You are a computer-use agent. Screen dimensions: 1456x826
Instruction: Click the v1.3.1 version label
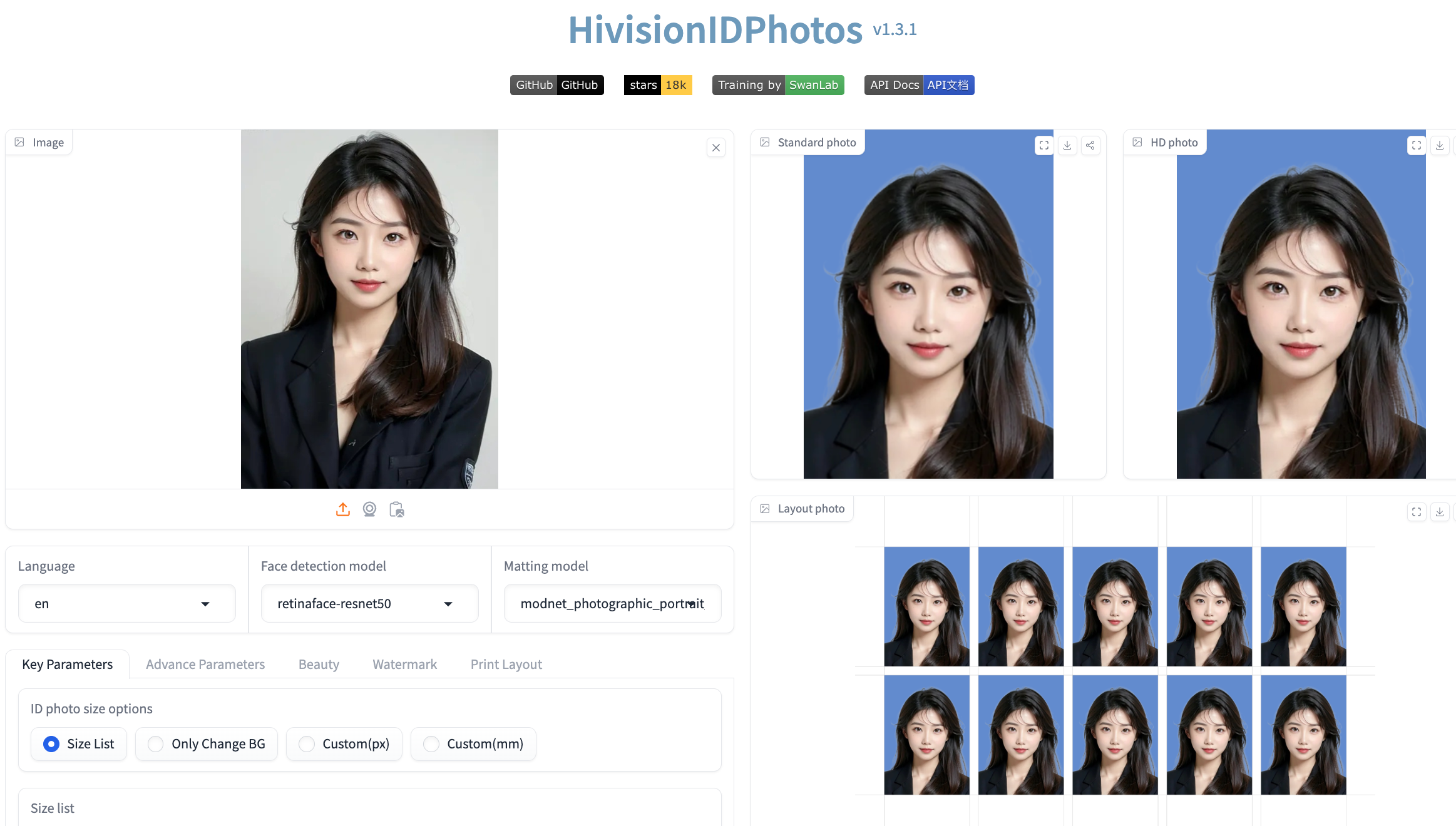point(895,29)
